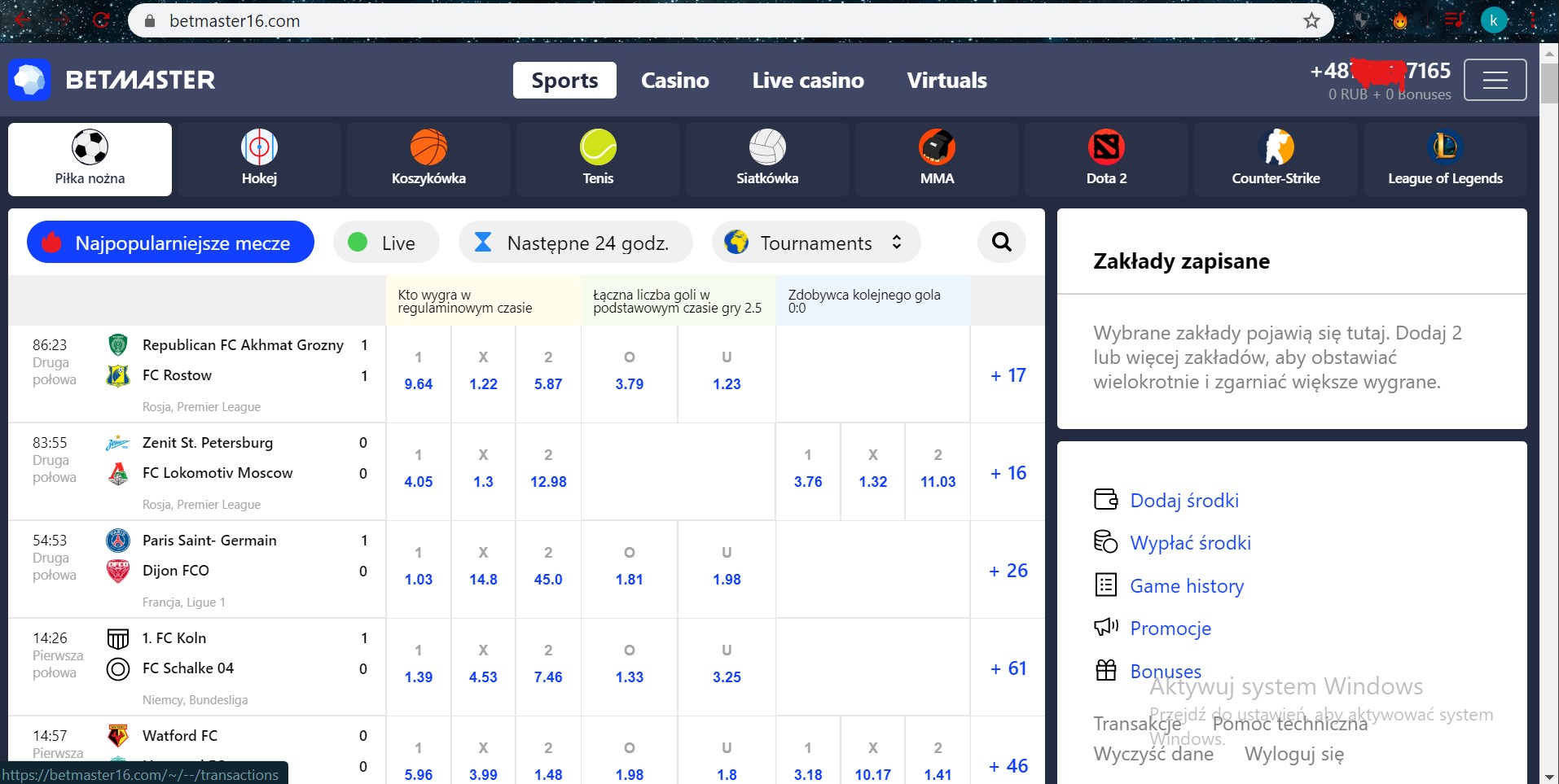Click the Paris Saint-Germain team crest
Image resolution: width=1559 pixels, height=784 pixels.
click(x=118, y=541)
